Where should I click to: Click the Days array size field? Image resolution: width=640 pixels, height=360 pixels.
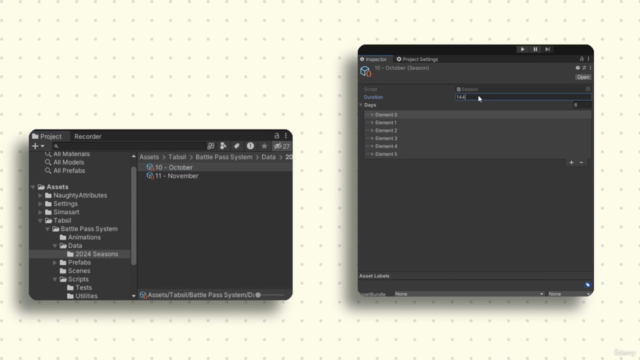[582, 105]
